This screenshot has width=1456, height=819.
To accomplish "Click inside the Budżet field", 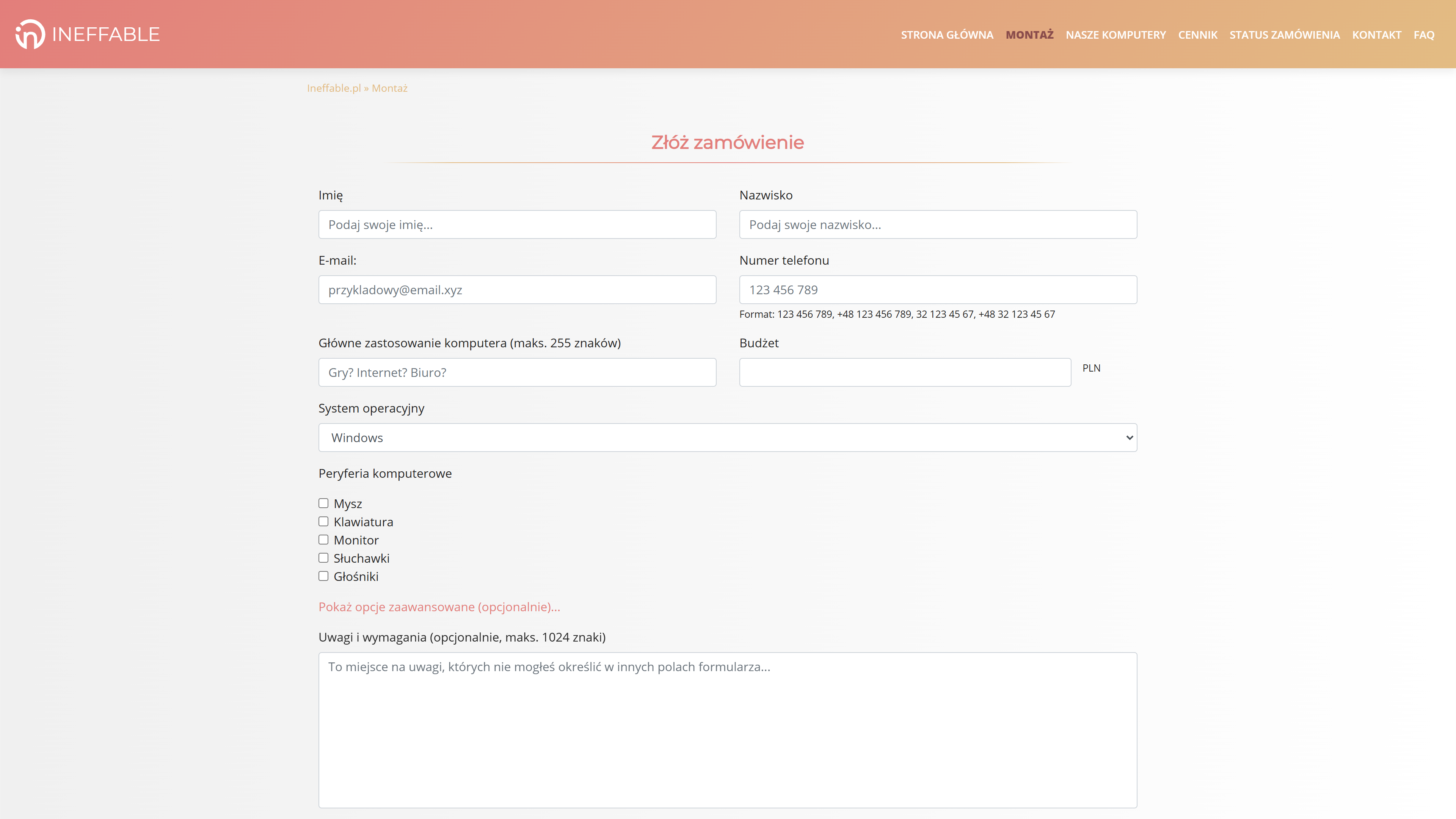I will point(904,372).
